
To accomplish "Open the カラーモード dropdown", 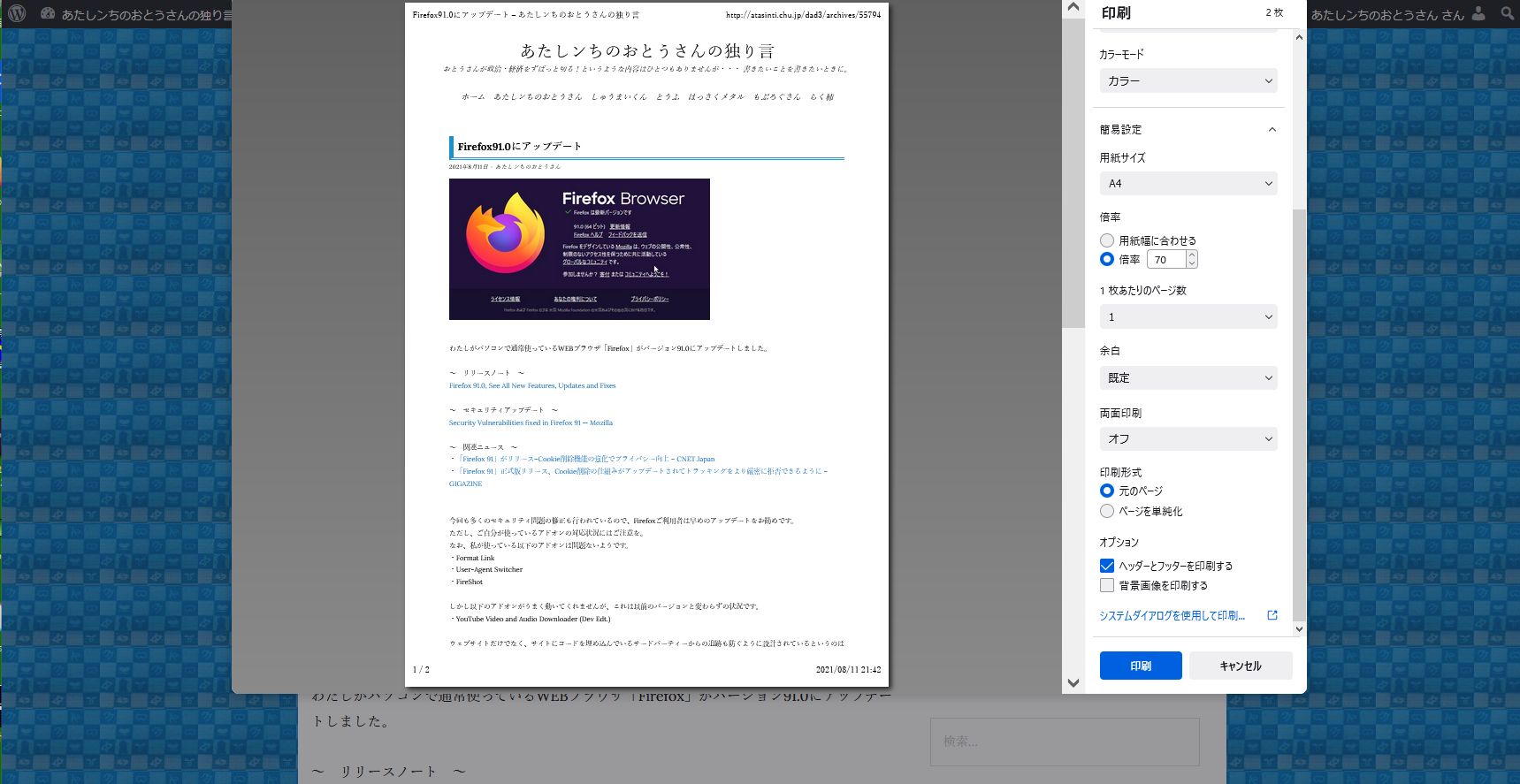I will pyautogui.click(x=1188, y=80).
